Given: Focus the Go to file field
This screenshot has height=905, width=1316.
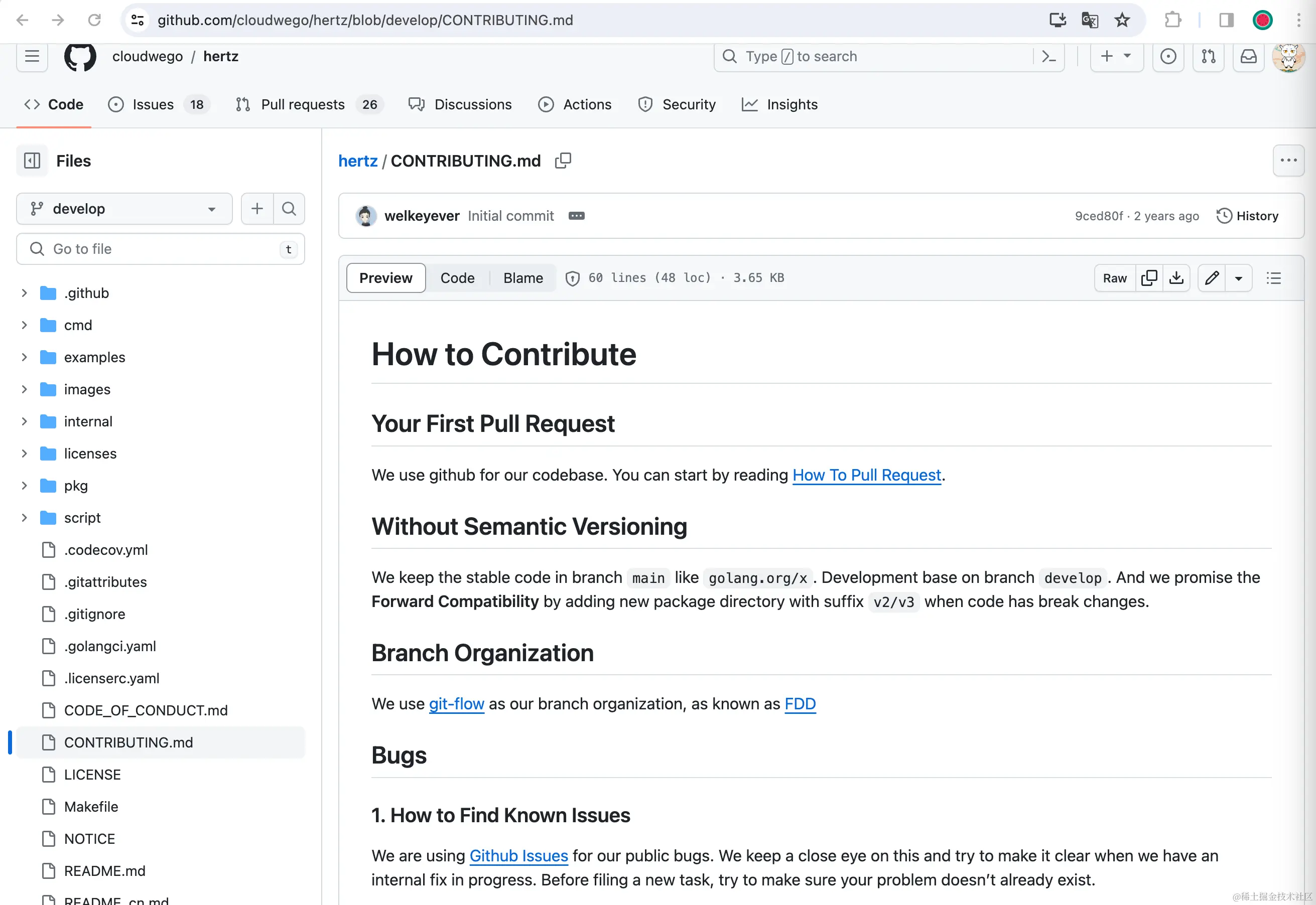Looking at the screenshot, I should pos(162,249).
